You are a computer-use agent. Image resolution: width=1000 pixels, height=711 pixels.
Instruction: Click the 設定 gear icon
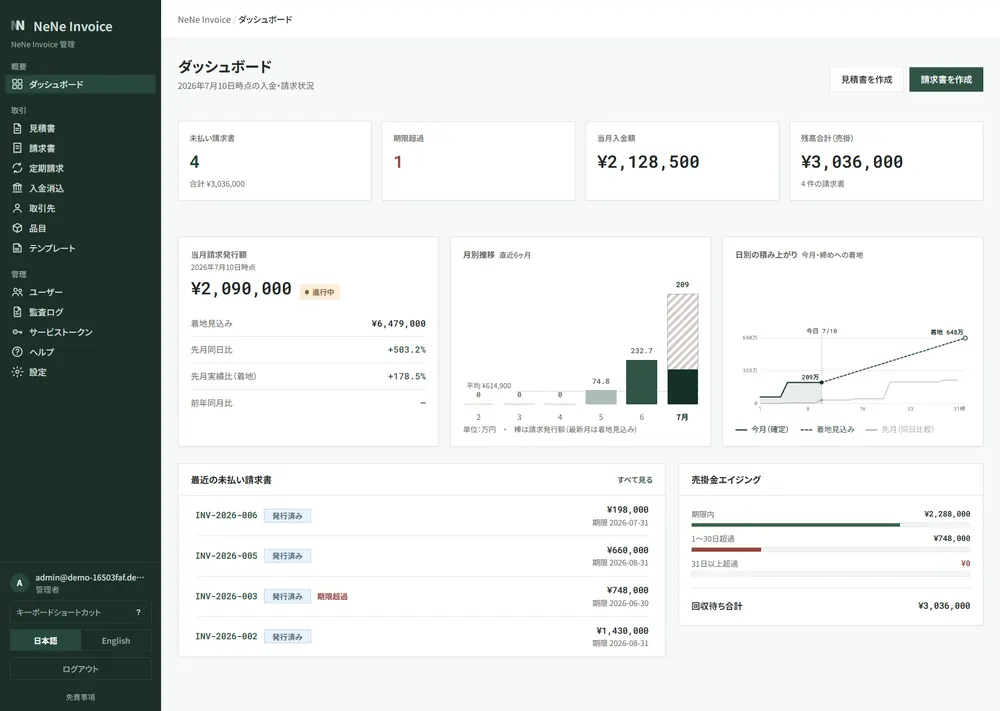[x=17, y=372]
